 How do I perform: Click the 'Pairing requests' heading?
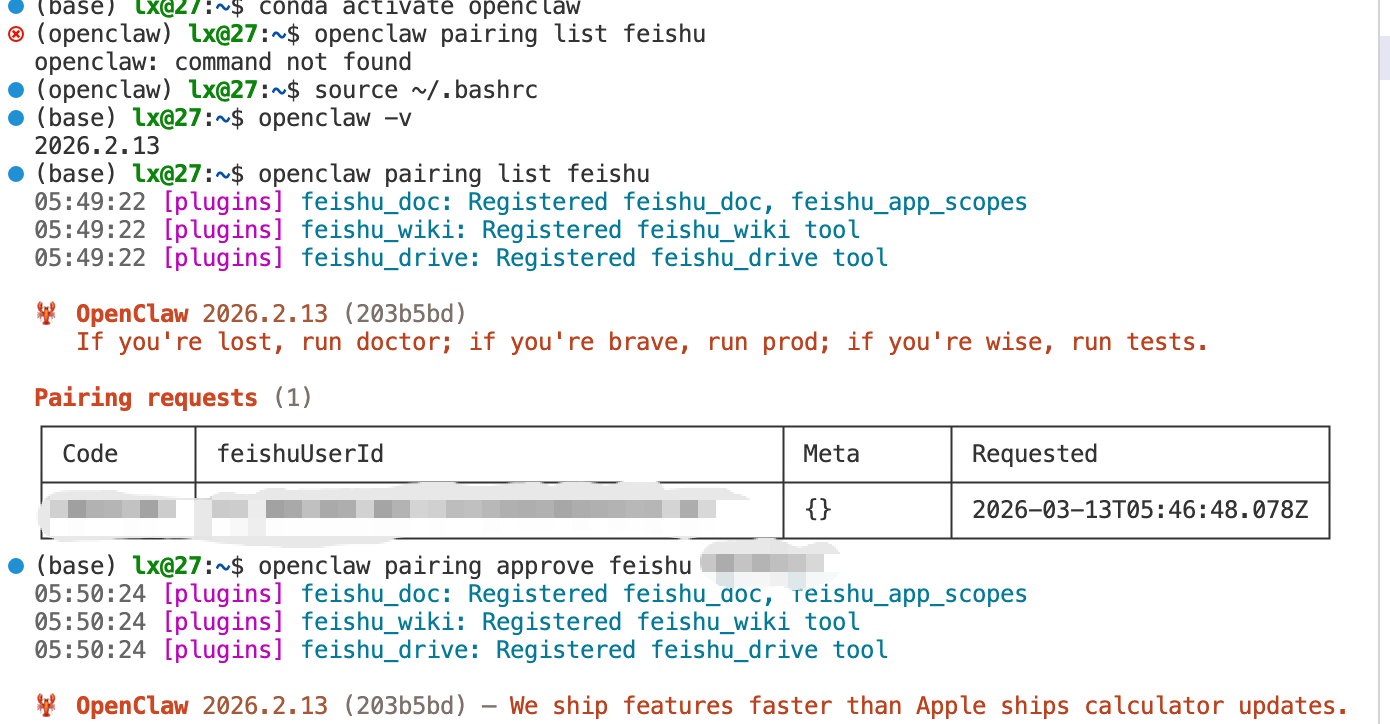pos(146,398)
